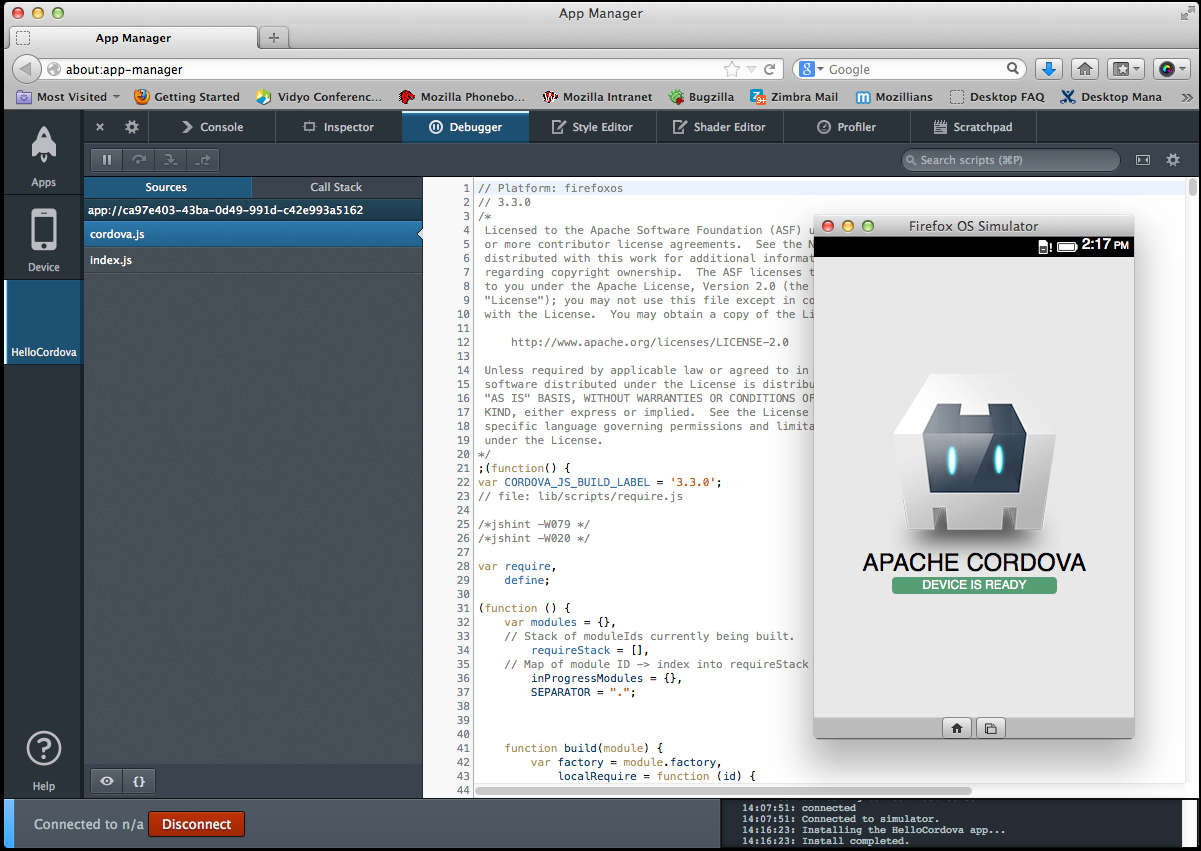Open a new tab with plus button
Image resolution: width=1201 pixels, height=851 pixels.
pyautogui.click(x=273, y=38)
